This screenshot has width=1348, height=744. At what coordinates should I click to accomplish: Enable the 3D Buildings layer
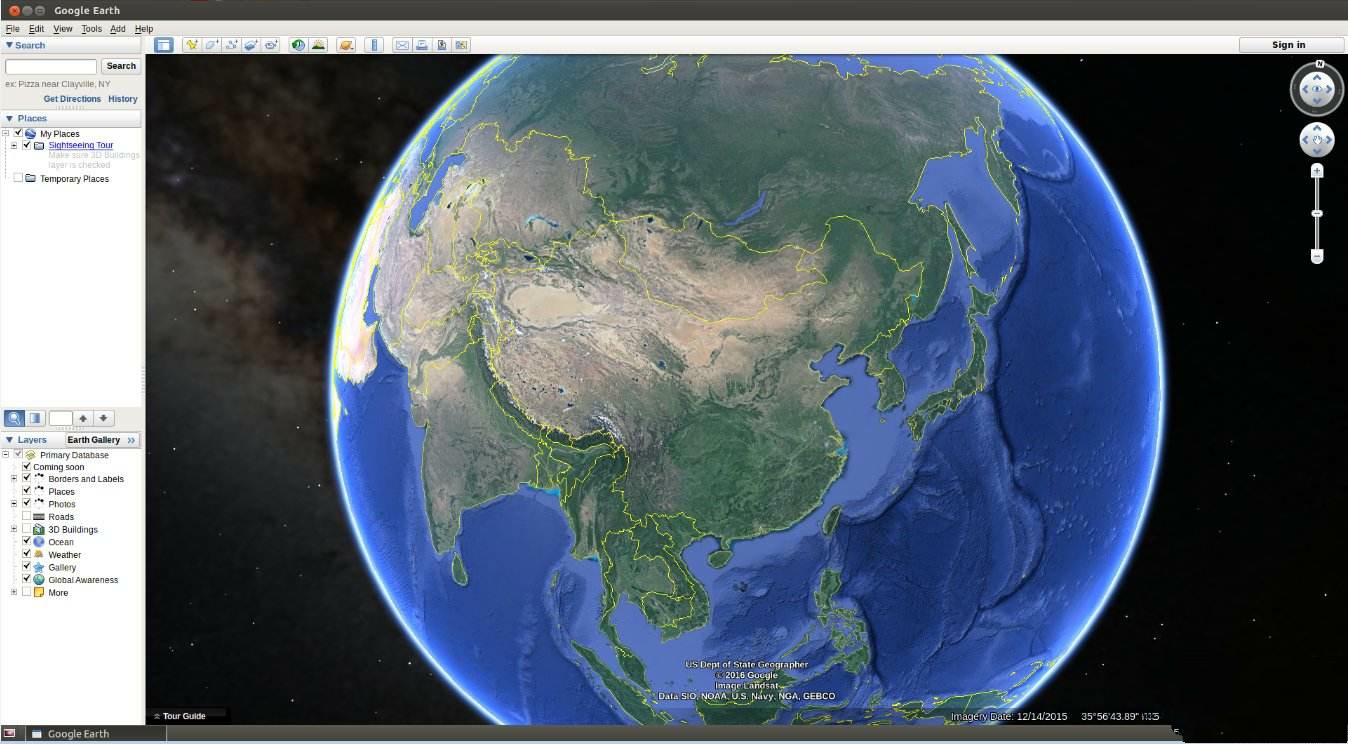26,529
